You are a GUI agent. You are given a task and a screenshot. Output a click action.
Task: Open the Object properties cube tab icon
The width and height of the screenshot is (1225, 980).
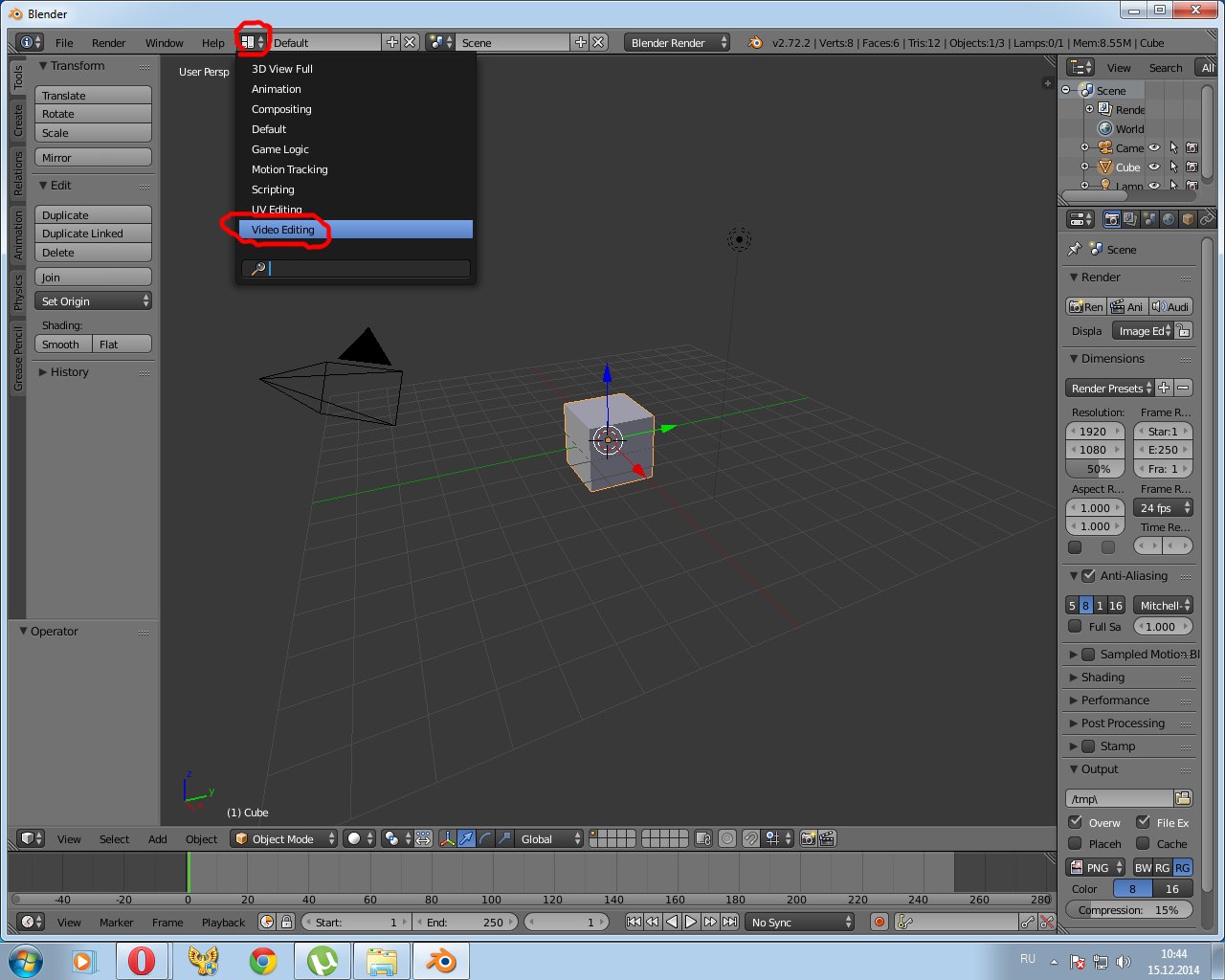tap(1188, 219)
